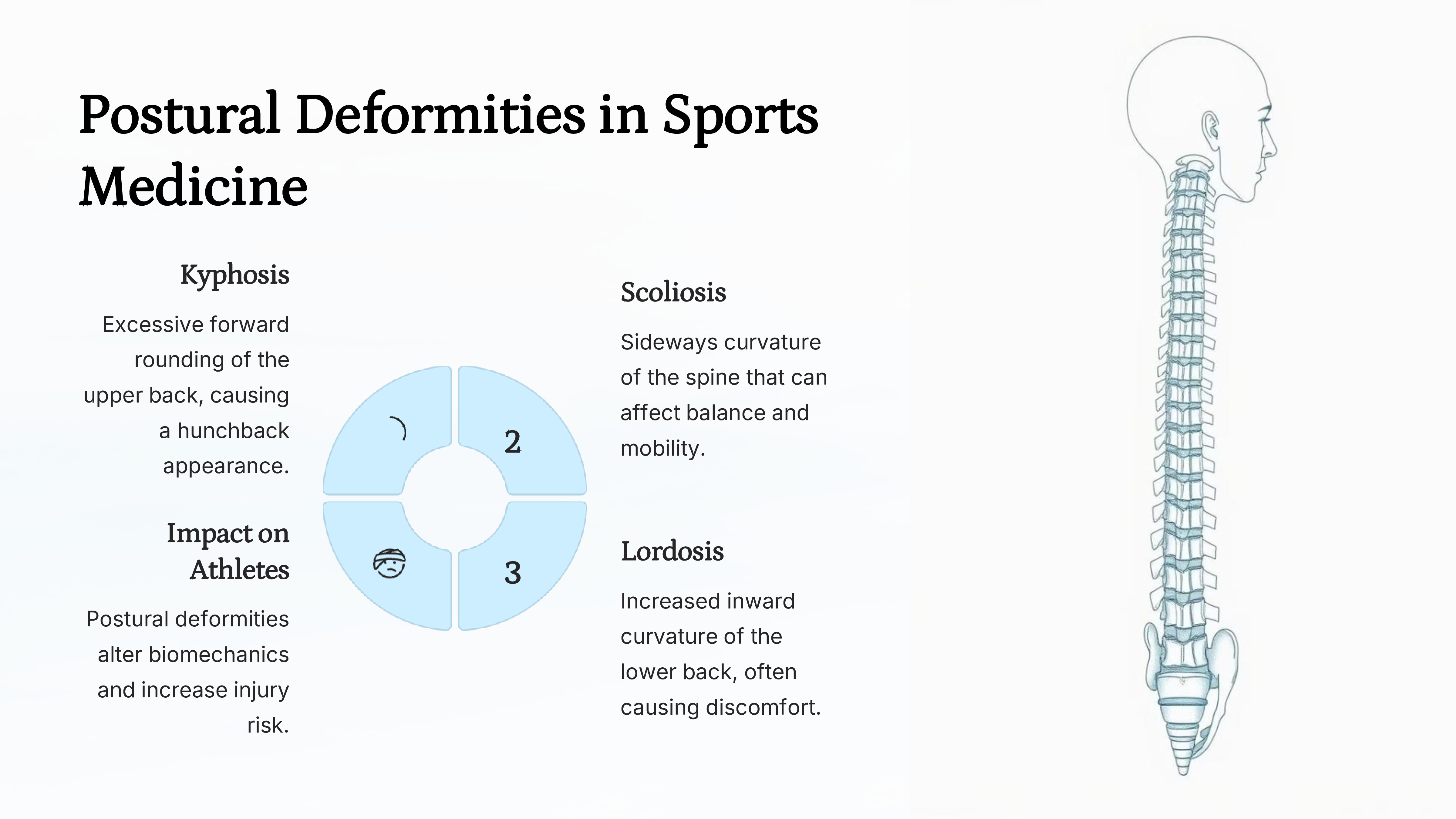This screenshot has width=1456, height=819.
Task: Select segment number 2 of the ring
Action: click(522, 431)
